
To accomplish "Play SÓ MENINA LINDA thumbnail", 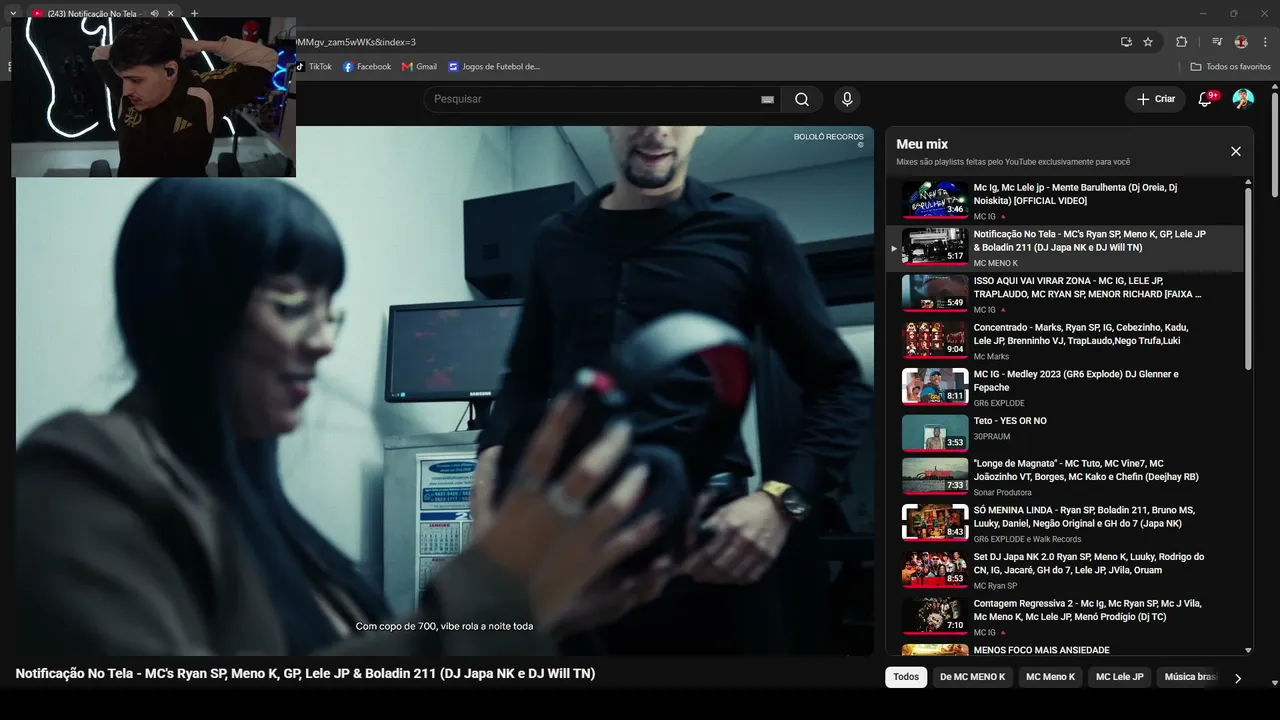I will click(935, 522).
